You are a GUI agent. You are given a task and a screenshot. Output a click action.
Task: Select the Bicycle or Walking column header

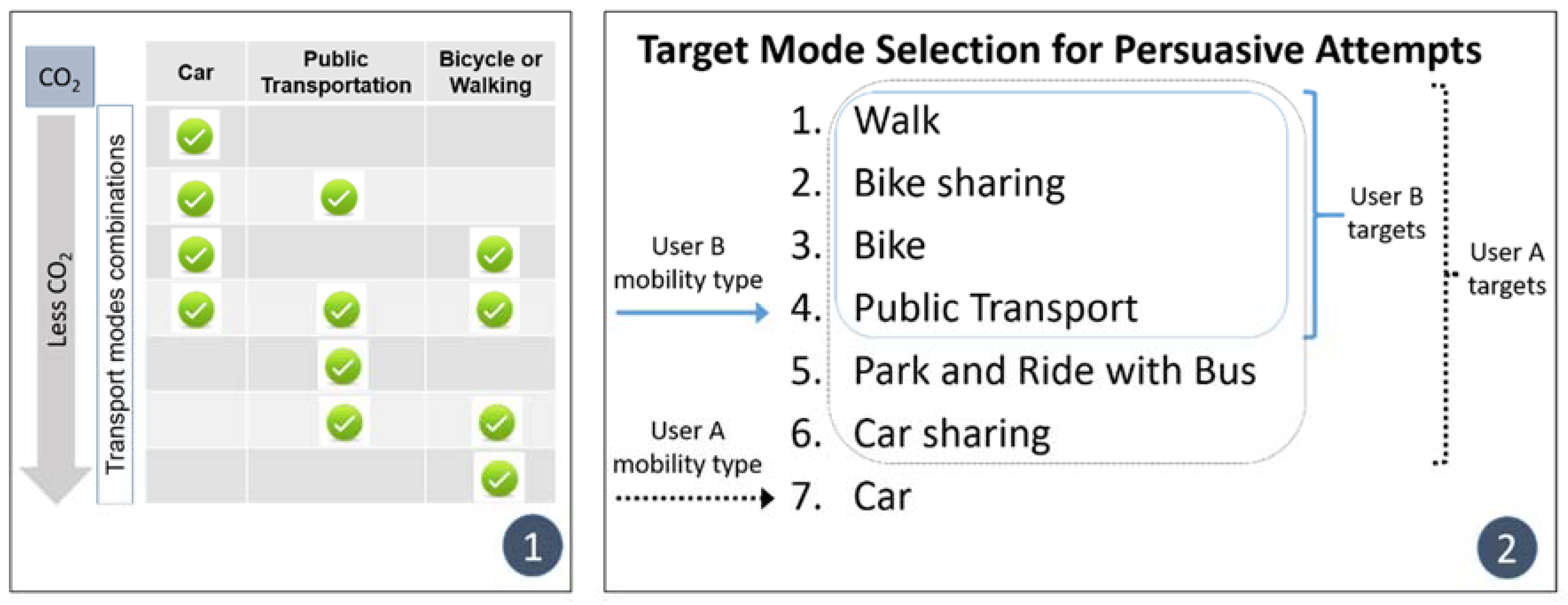491,72
